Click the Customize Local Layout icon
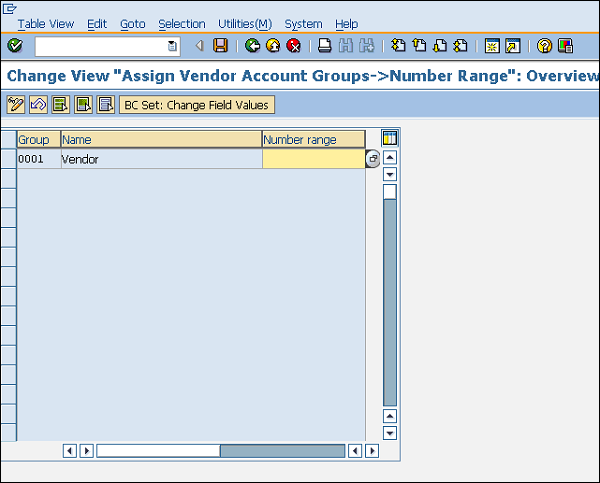This screenshot has width=600, height=483. pyautogui.click(x=565, y=46)
